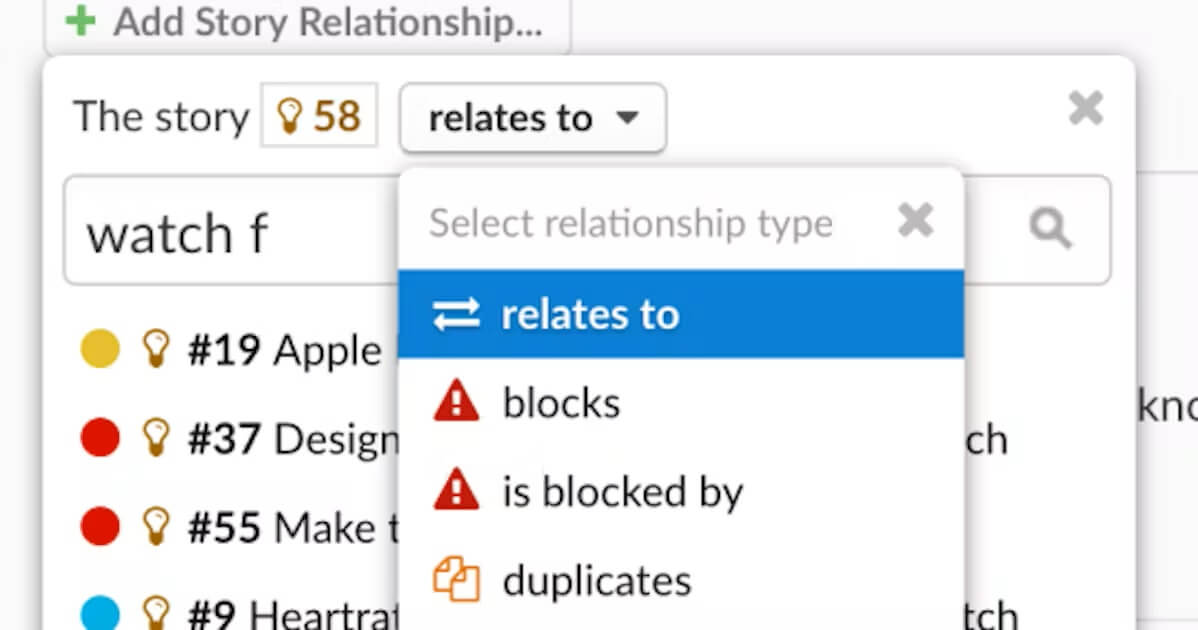This screenshot has height=630, width=1198.
Task: Click the red status dot beside #37 Design
Action: pos(99,437)
